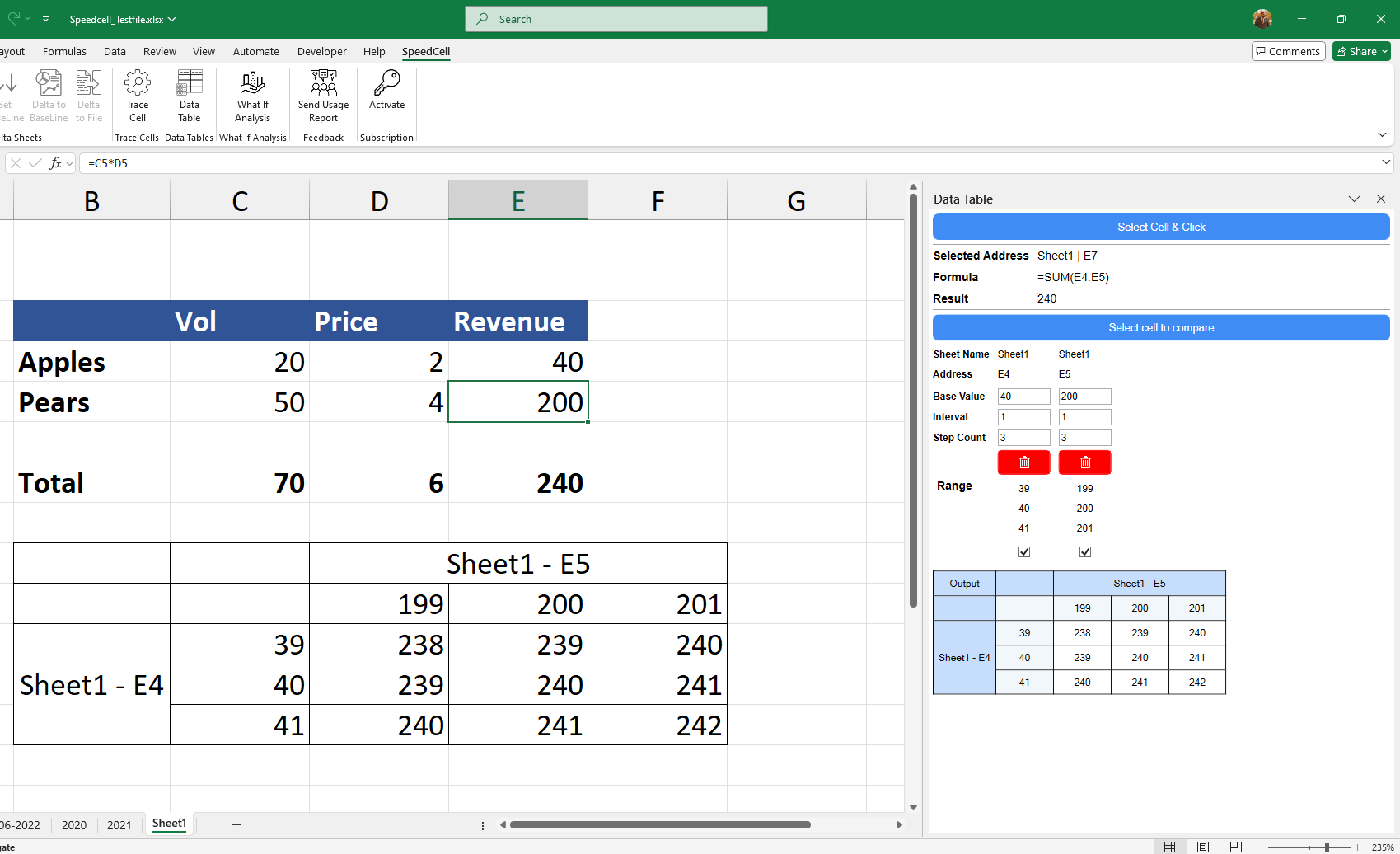The height and width of the screenshot is (854, 1400).
Task: Open Data Table pane options chevron
Action: click(x=1354, y=199)
